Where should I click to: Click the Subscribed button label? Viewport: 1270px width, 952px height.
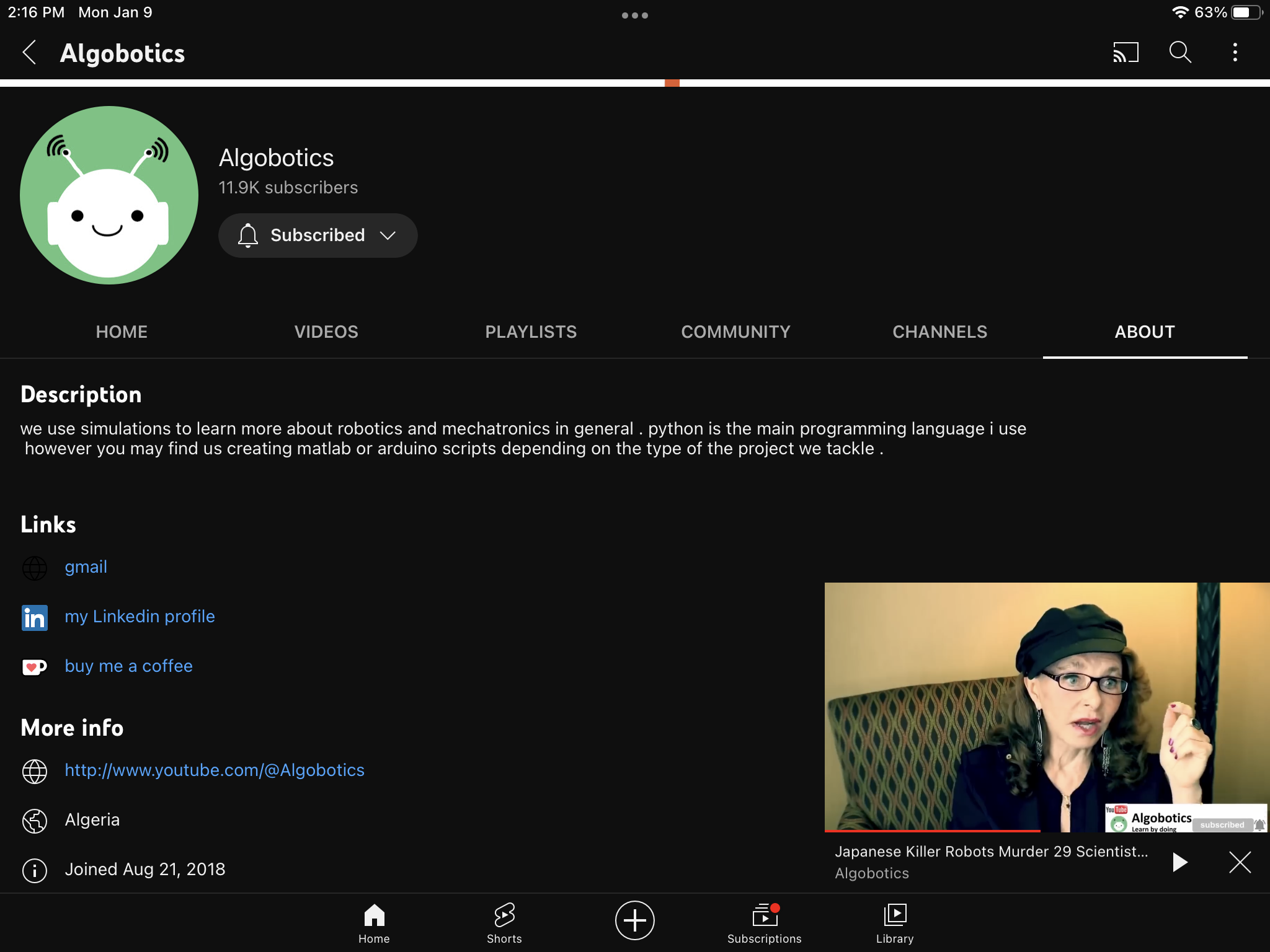[317, 236]
